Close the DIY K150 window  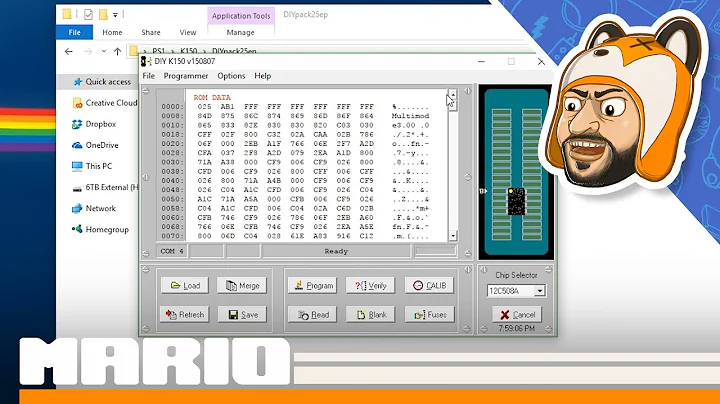(541, 62)
